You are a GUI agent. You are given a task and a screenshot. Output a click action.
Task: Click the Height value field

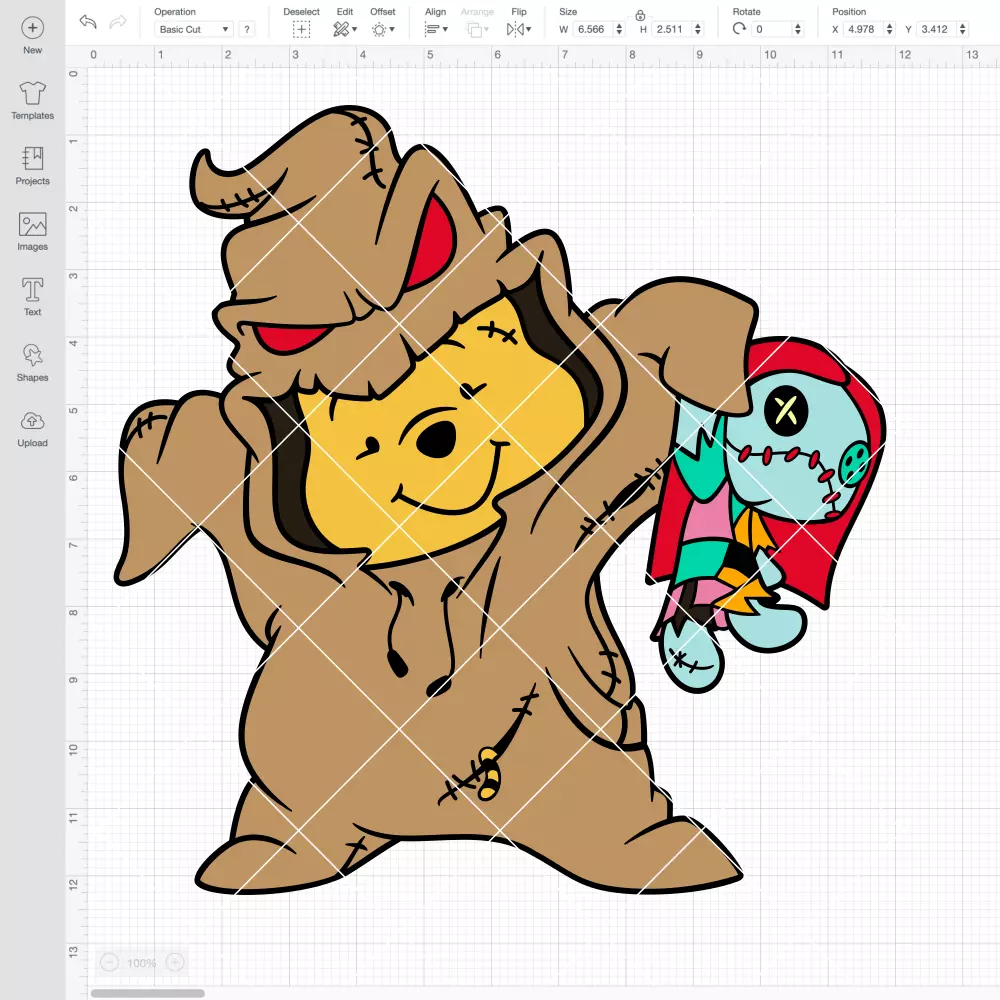point(672,29)
